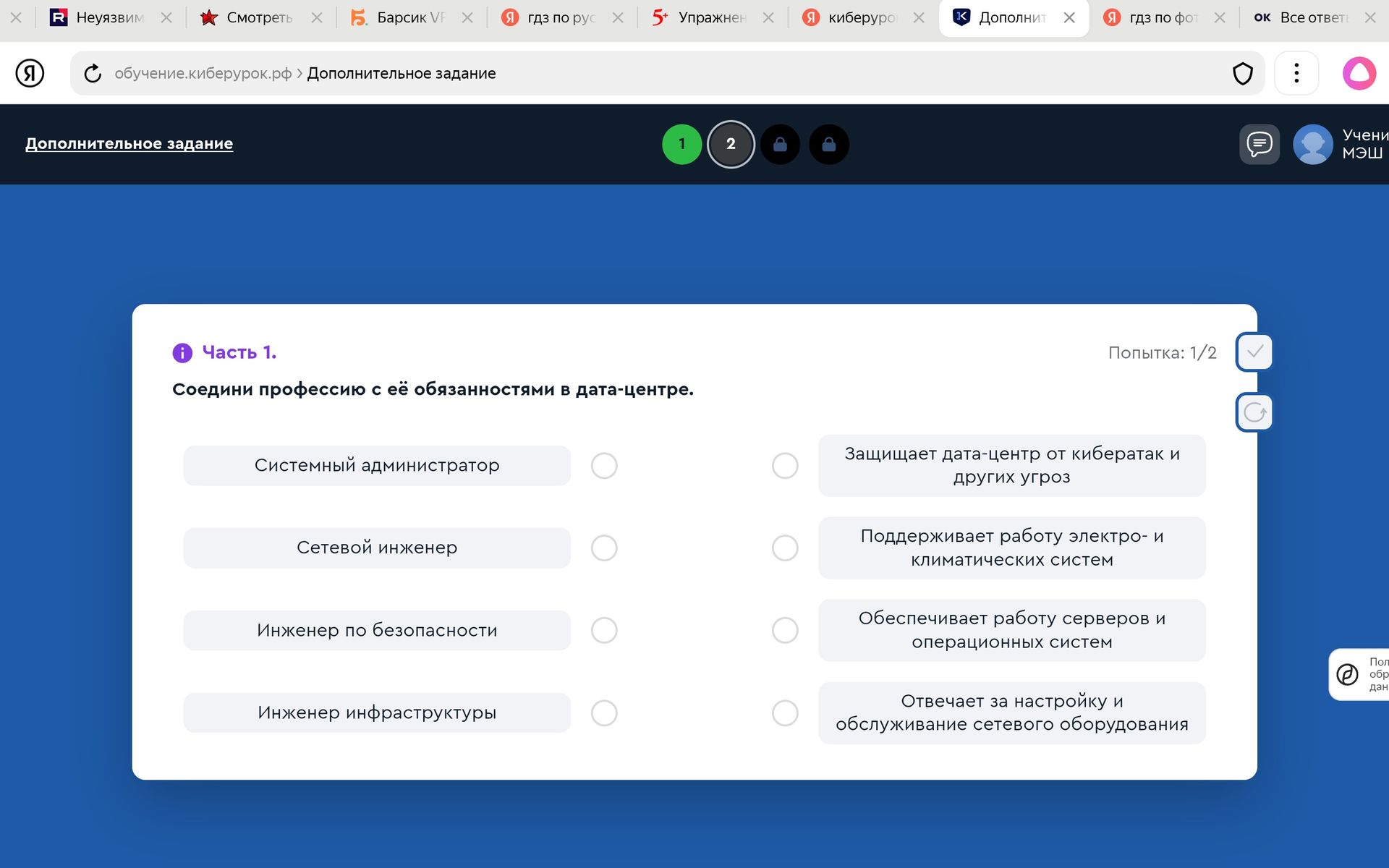Click the Системный администратор profession card

(x=377, y=466)
